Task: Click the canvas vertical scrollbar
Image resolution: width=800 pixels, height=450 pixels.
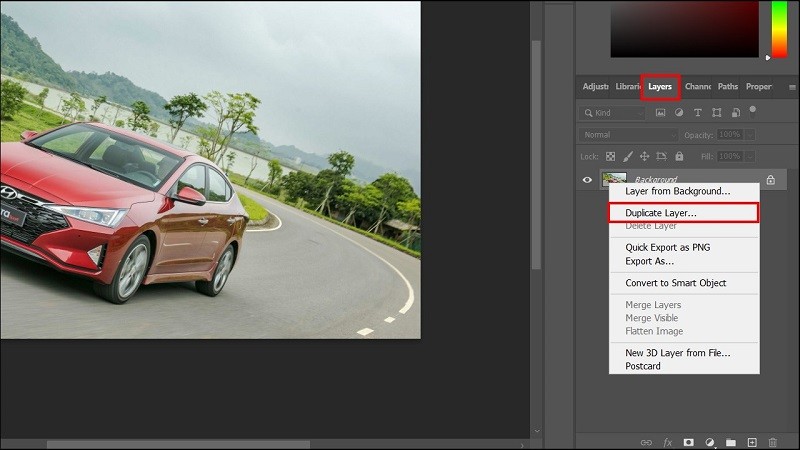Action: pos(536,154)
